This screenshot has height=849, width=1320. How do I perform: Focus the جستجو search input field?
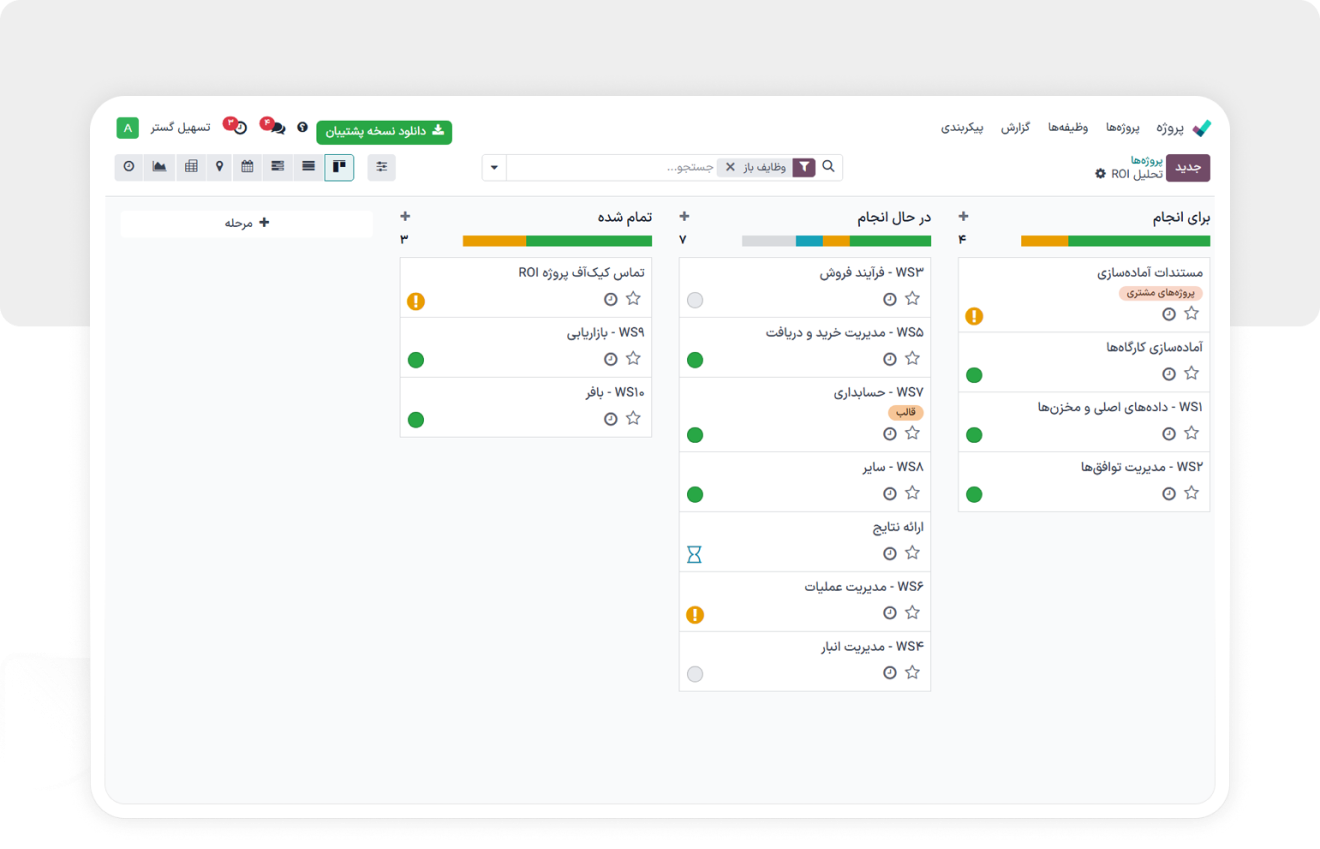point(612,167)
